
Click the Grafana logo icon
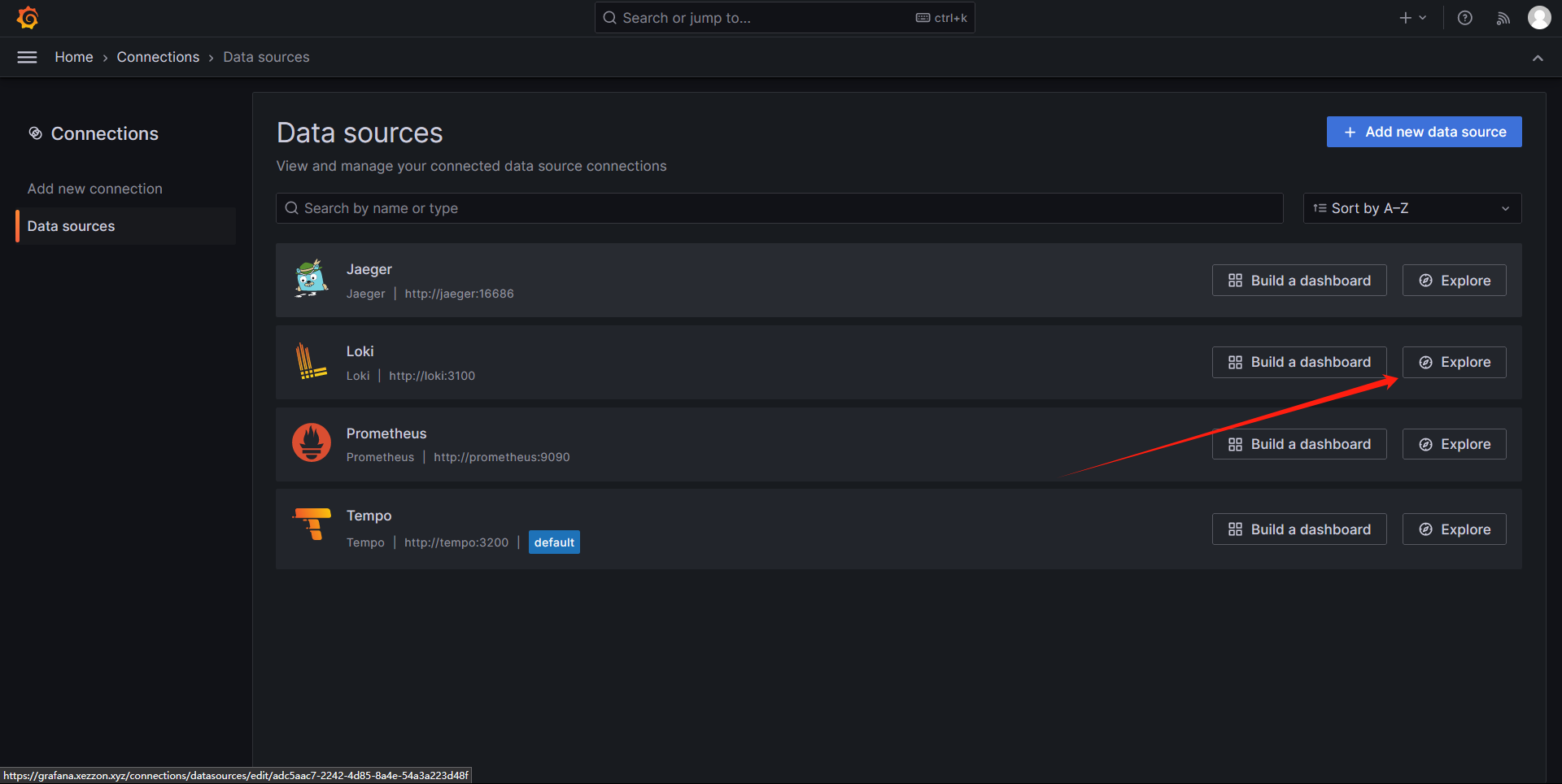click(x=28, y=18)
